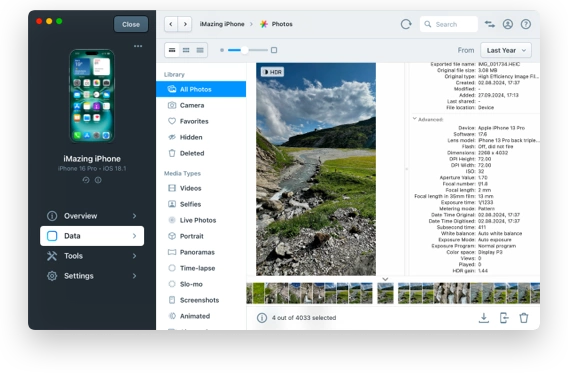The image size is (568, 376).
Task: Click the forward navigation arrow
Action: 185,24
